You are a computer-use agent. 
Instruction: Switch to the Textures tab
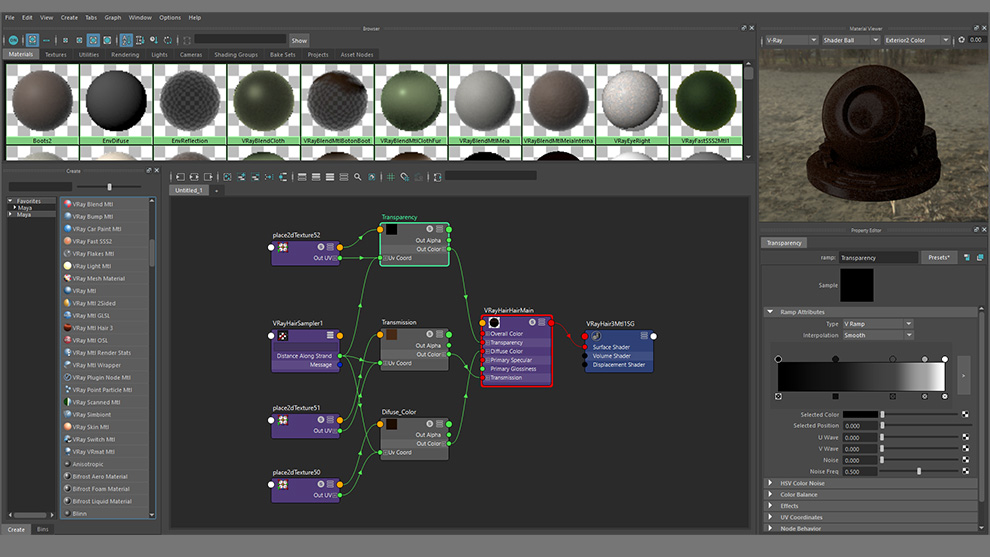56,55
